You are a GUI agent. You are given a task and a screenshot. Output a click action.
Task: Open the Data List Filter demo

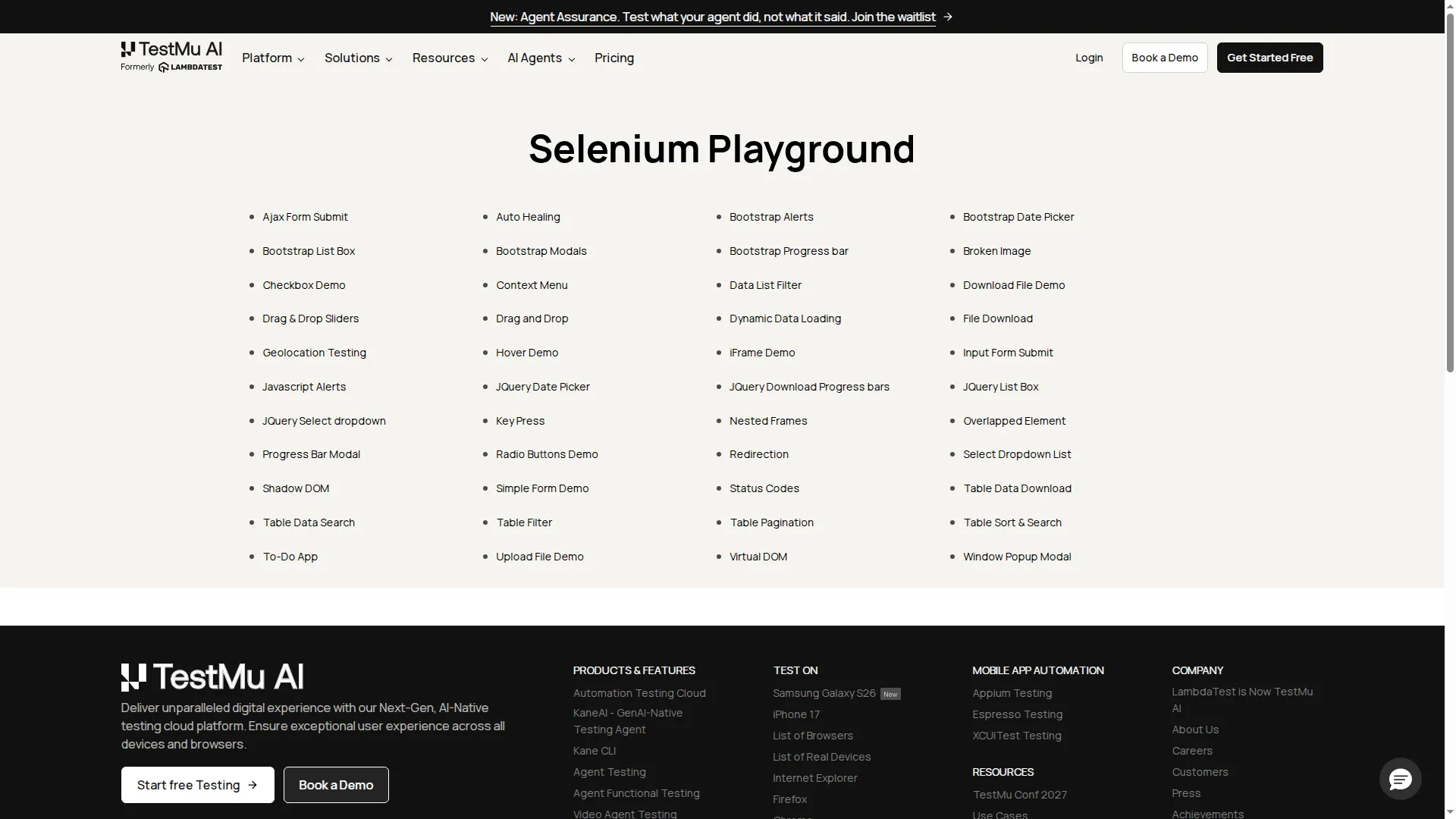tap(765, 285)
